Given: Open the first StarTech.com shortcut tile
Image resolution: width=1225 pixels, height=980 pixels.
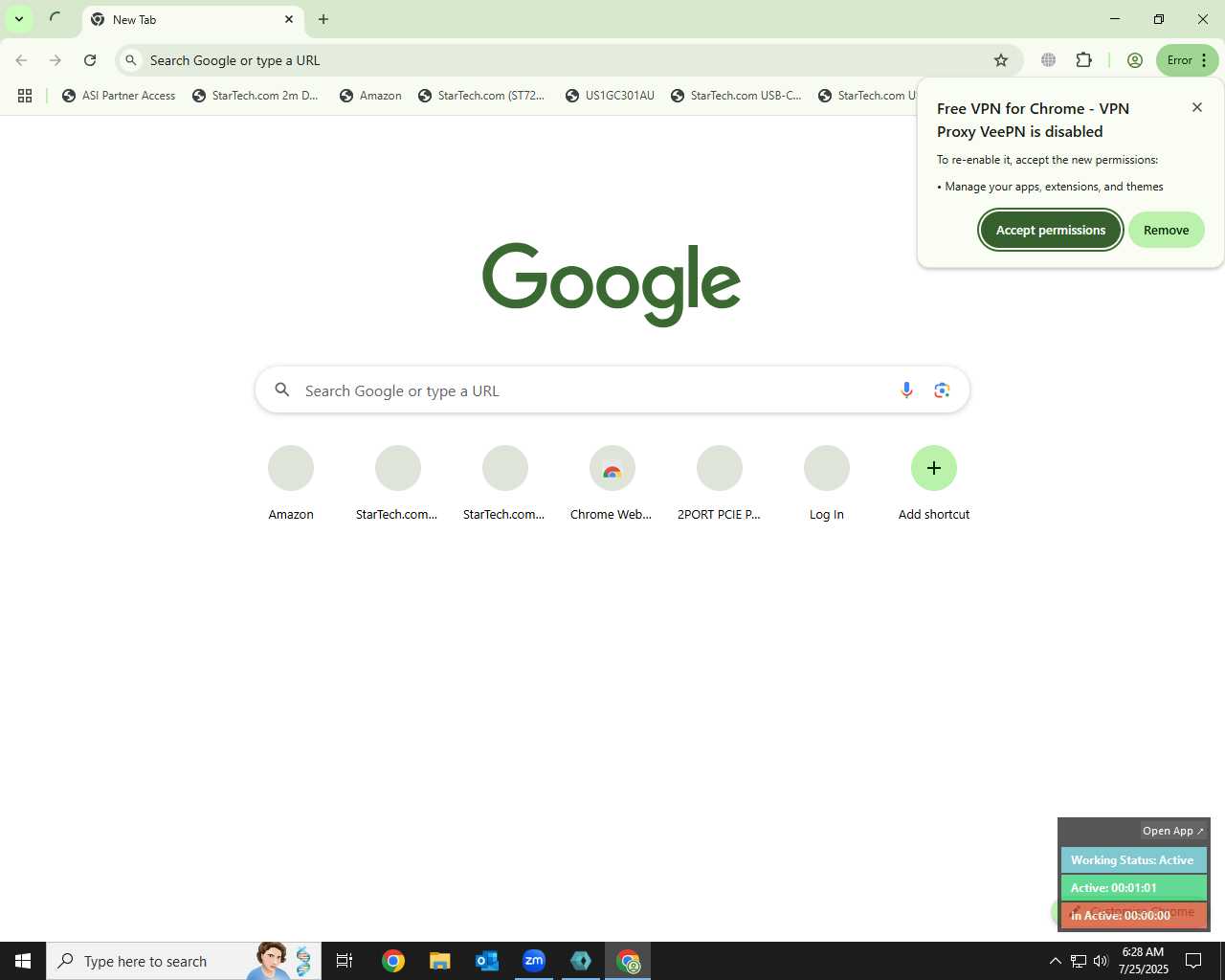Looking at the screenshot, I should point(398,483).
